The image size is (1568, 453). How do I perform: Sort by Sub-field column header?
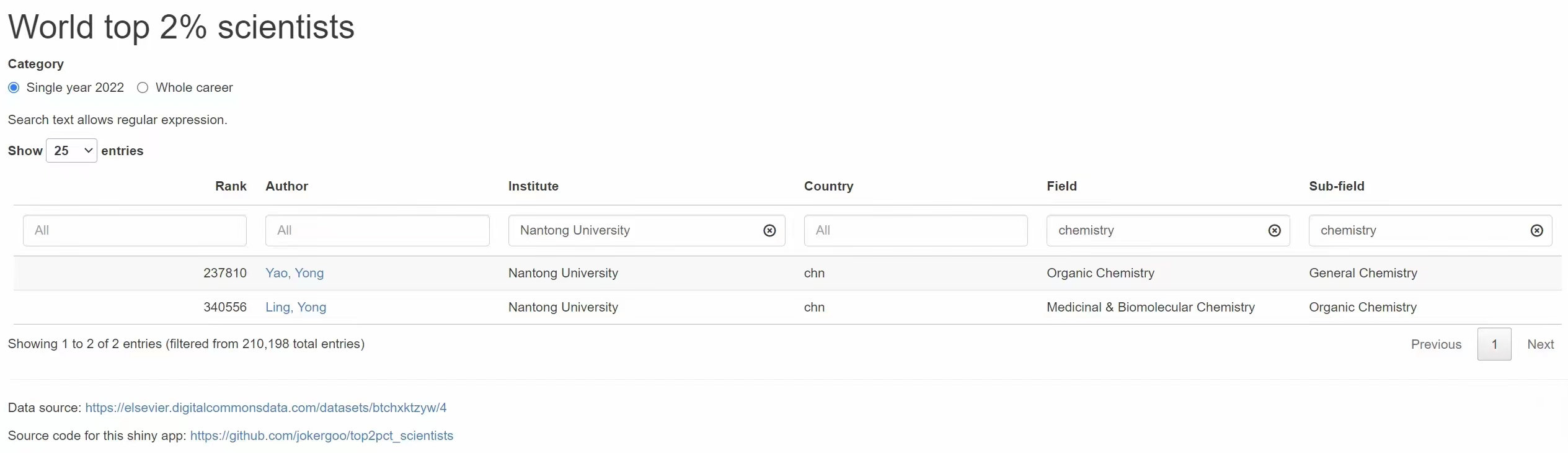(1336, 186)
